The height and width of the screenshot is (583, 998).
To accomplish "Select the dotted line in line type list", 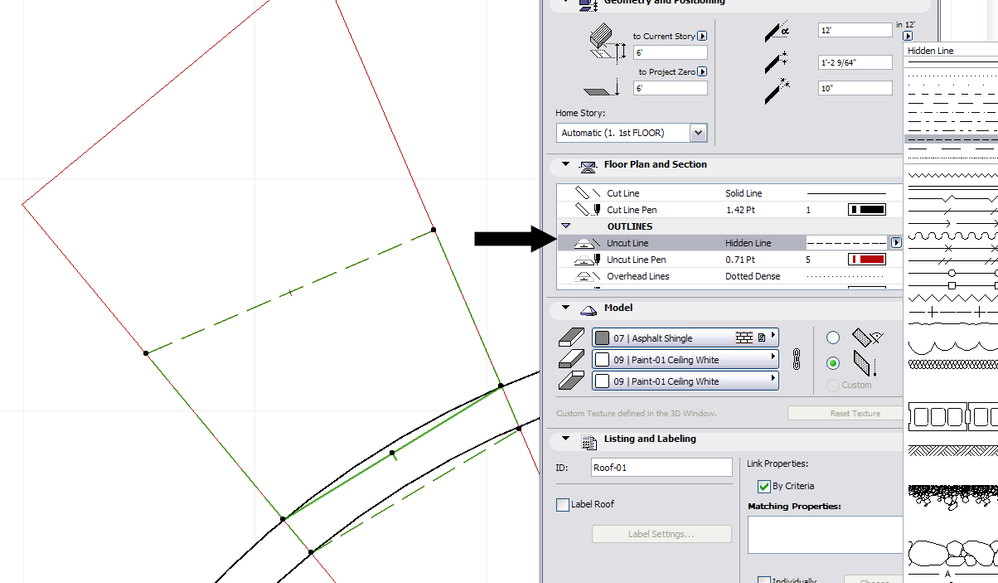I will coord(951,76).
